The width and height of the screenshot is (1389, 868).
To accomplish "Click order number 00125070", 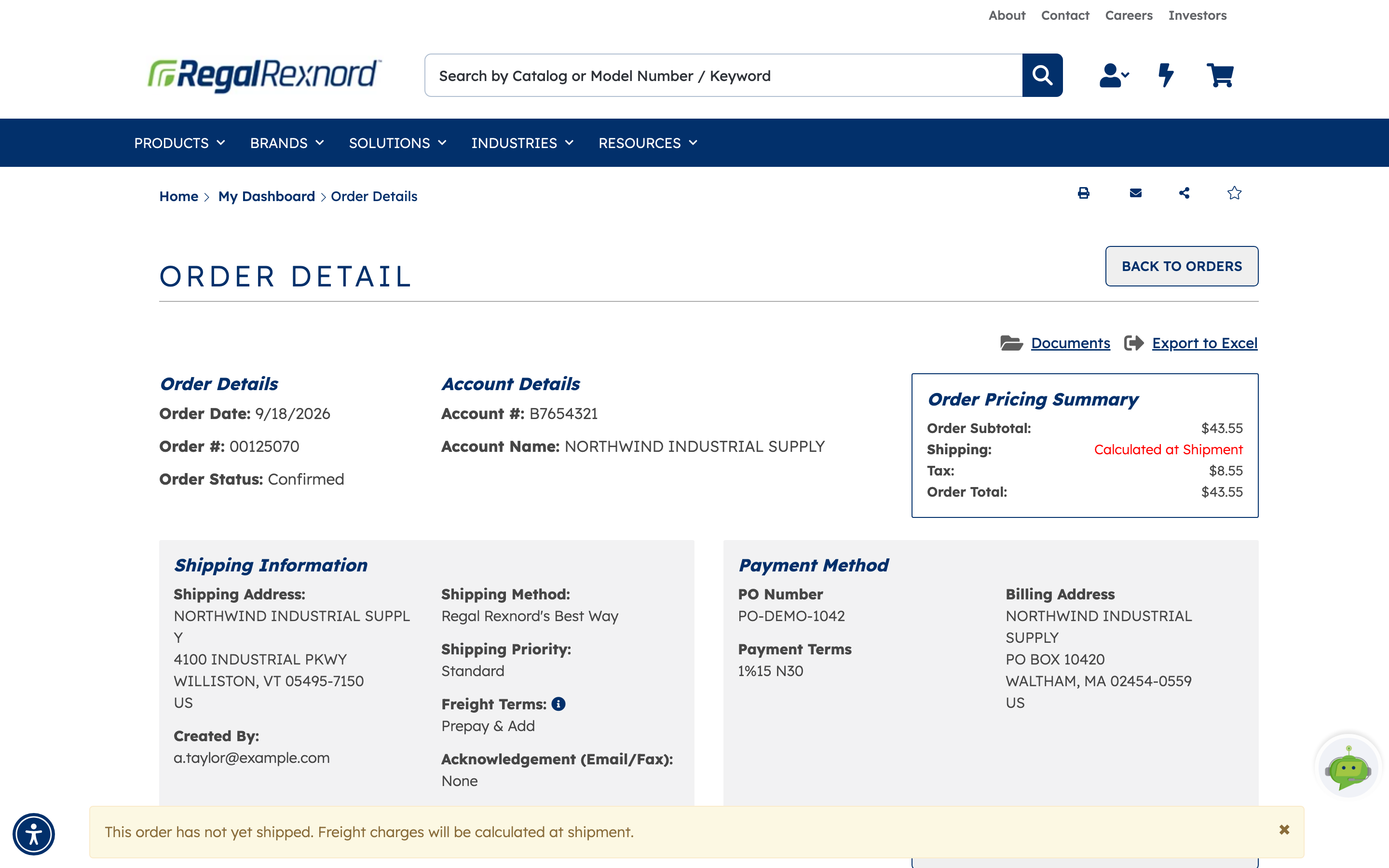I will 264,447.
